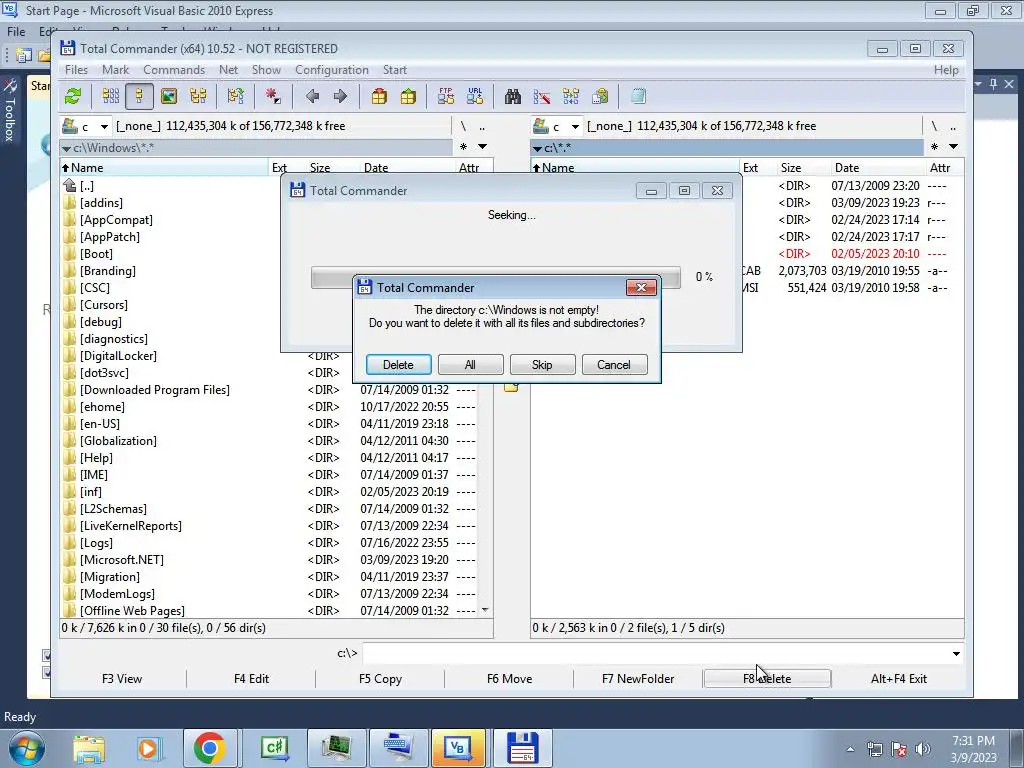Screen dimensions: 1024x768
Task: Sort right panel by Date column header
Action: tap(878, 168)
